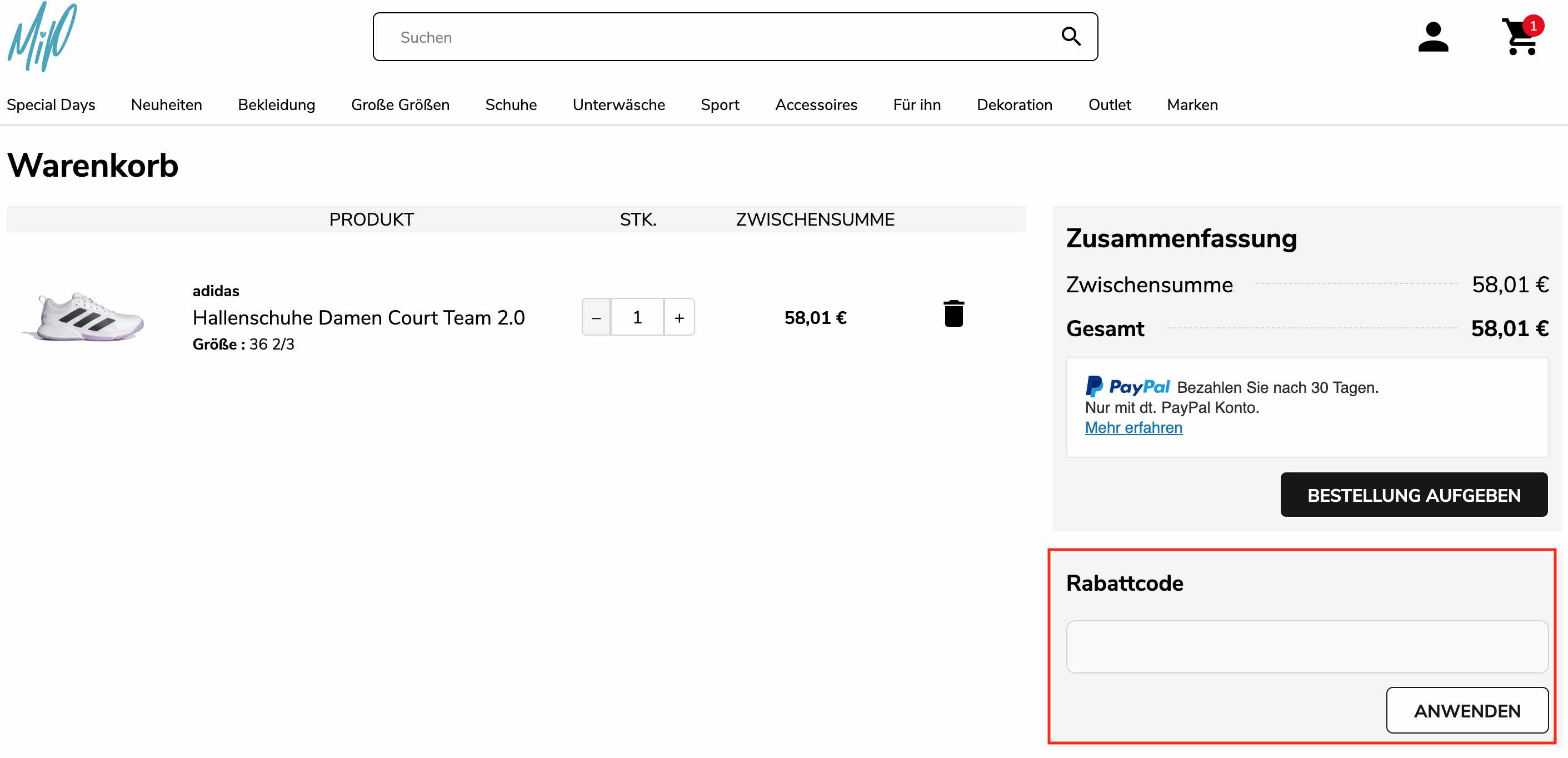Open the adidas shoe thumbnail

83,317
